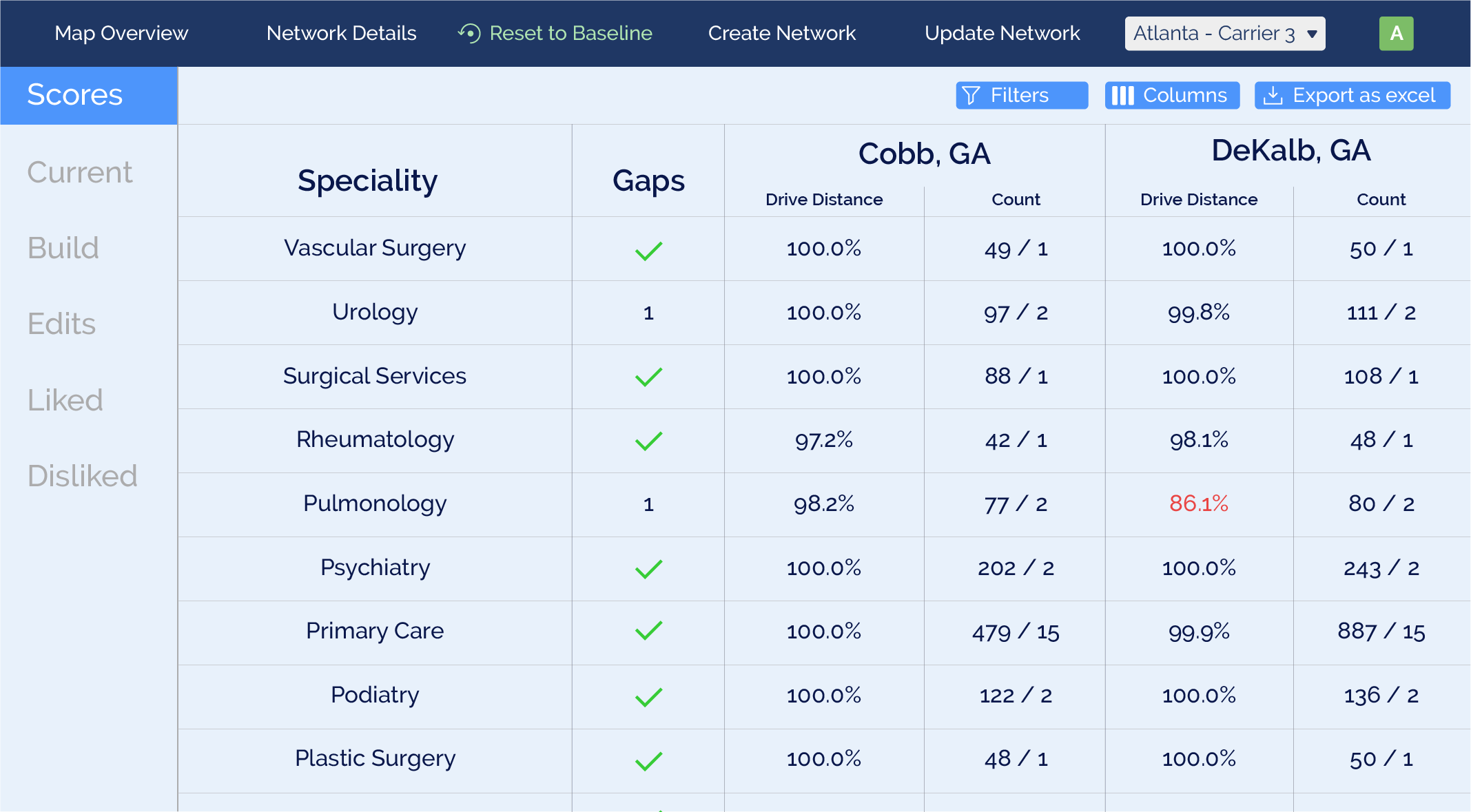Click the green checkmark for Primary Care
Image resolution: width=1471 pixels, height=812 pixels.
[x=648, y=630]
